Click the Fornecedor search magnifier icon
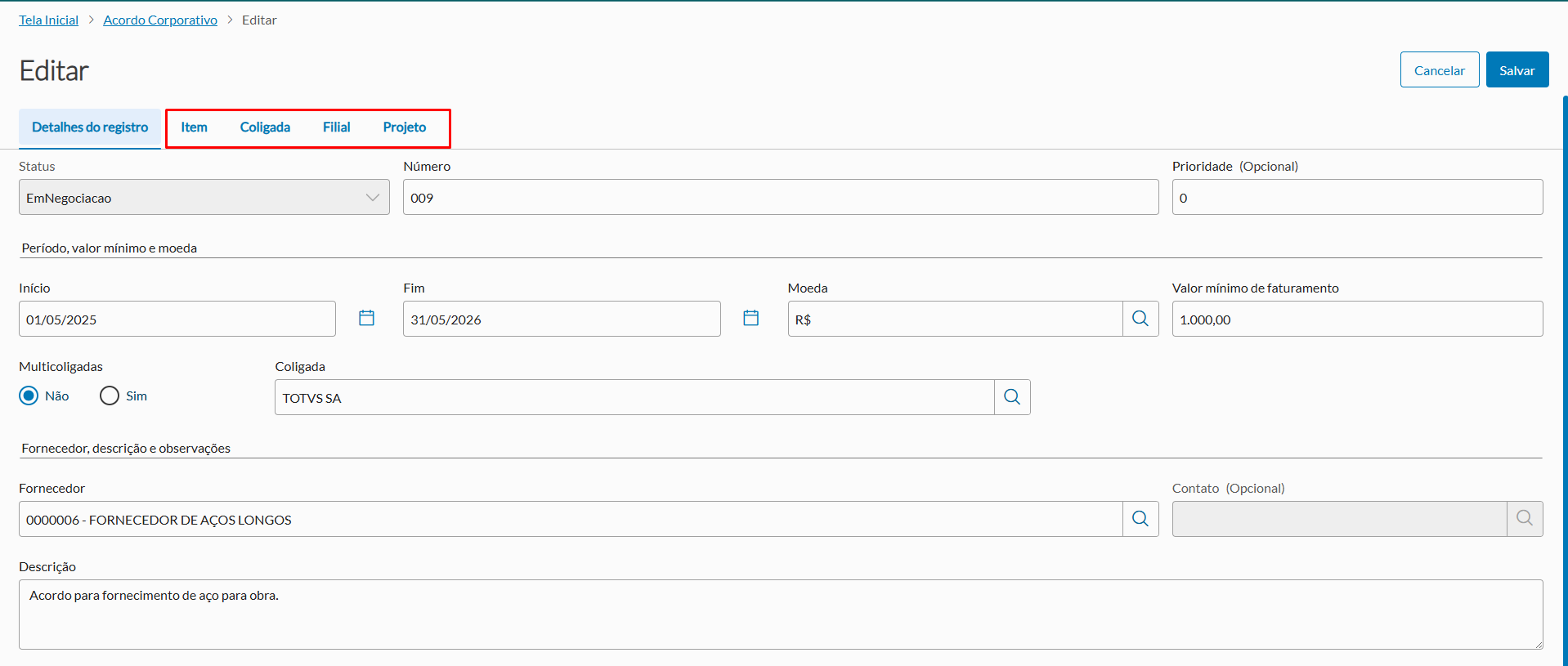Screen dimensions: 1568x666 click(1140, 519)
